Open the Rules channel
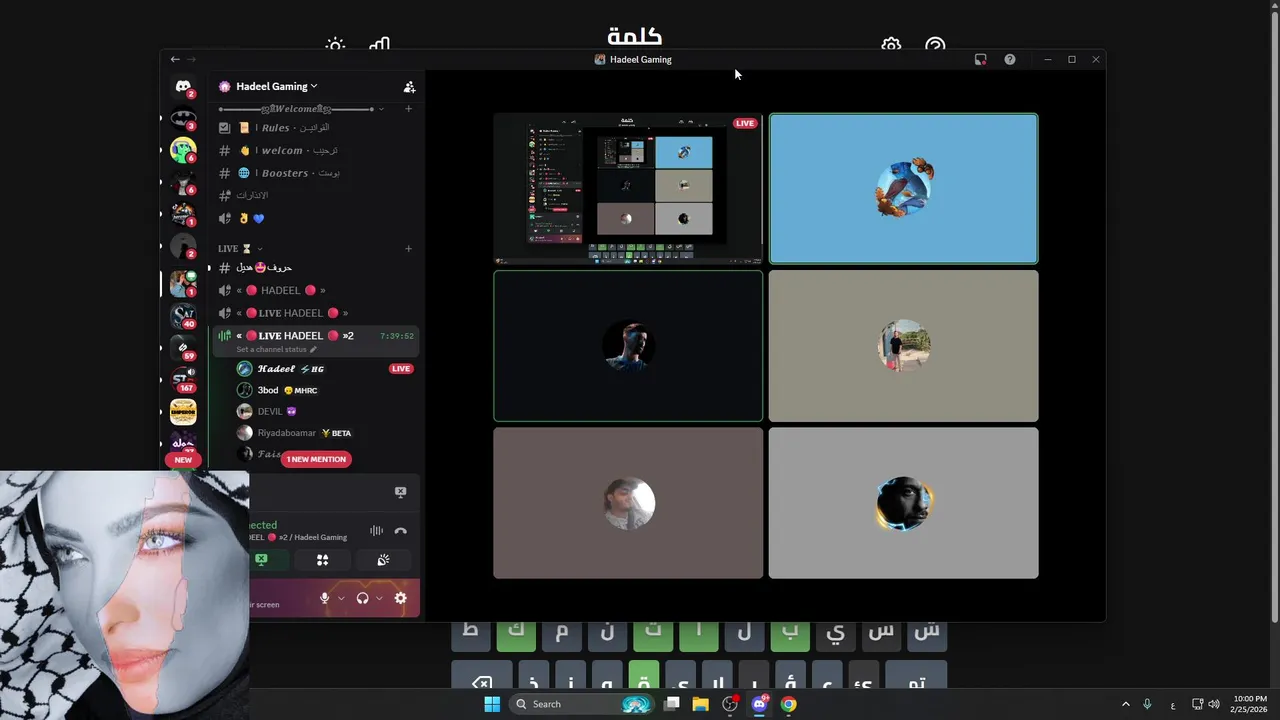The image size is (1280, 720). pyautogui.click(x=315, y=128)
